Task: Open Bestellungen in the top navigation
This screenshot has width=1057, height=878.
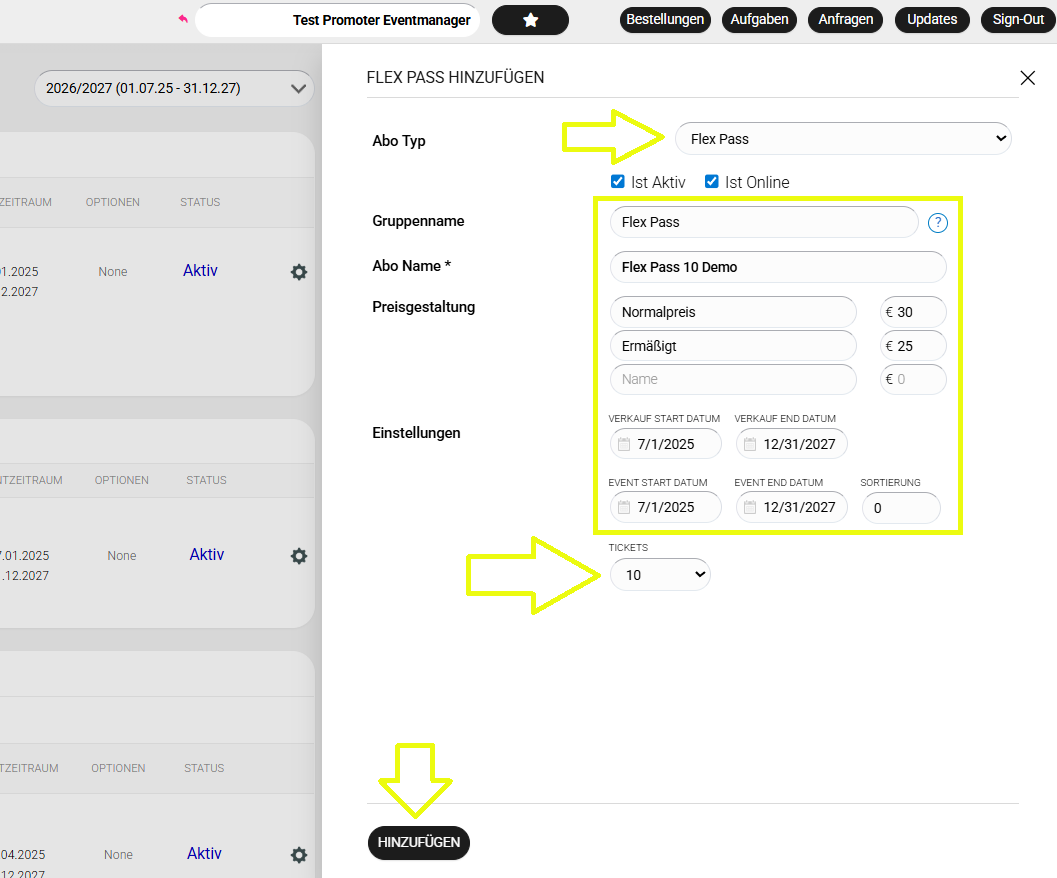Action: click(x=665, y=19)
